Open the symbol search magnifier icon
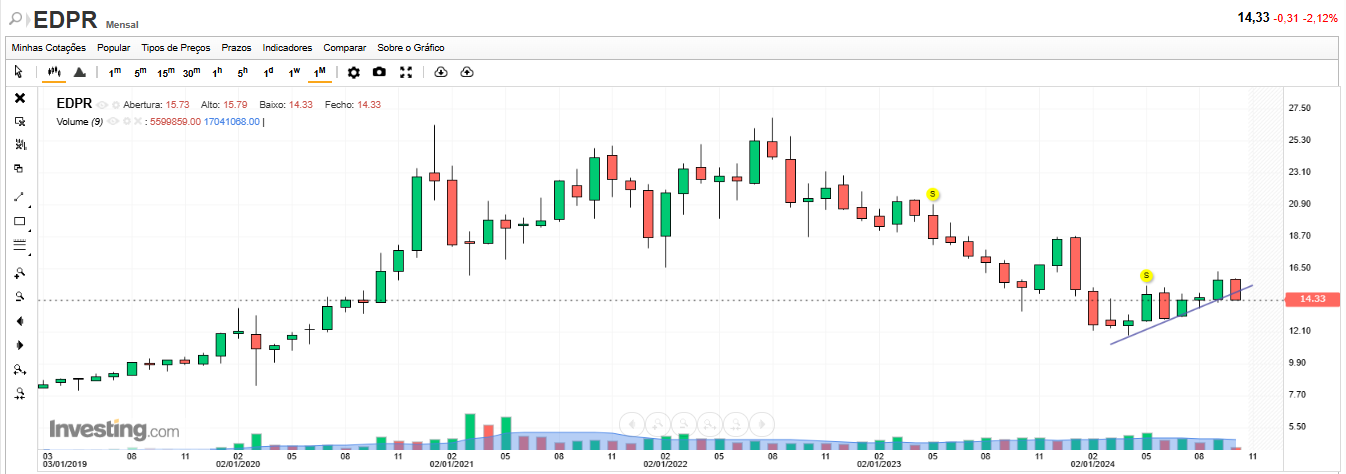This screenshot has width=1346, height=474. pos(17,19)
